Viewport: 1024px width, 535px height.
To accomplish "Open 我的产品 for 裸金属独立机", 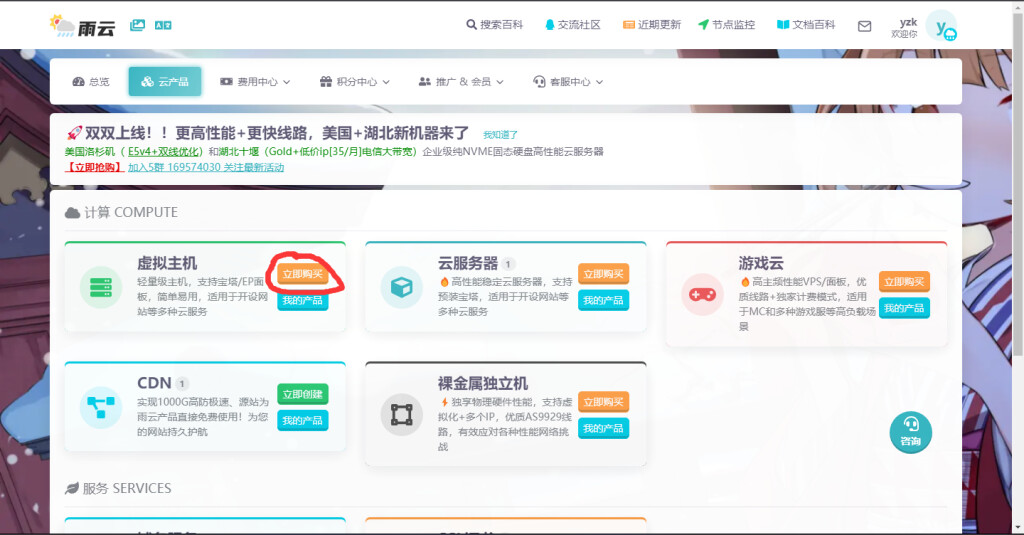I will (x=603, y=429).
